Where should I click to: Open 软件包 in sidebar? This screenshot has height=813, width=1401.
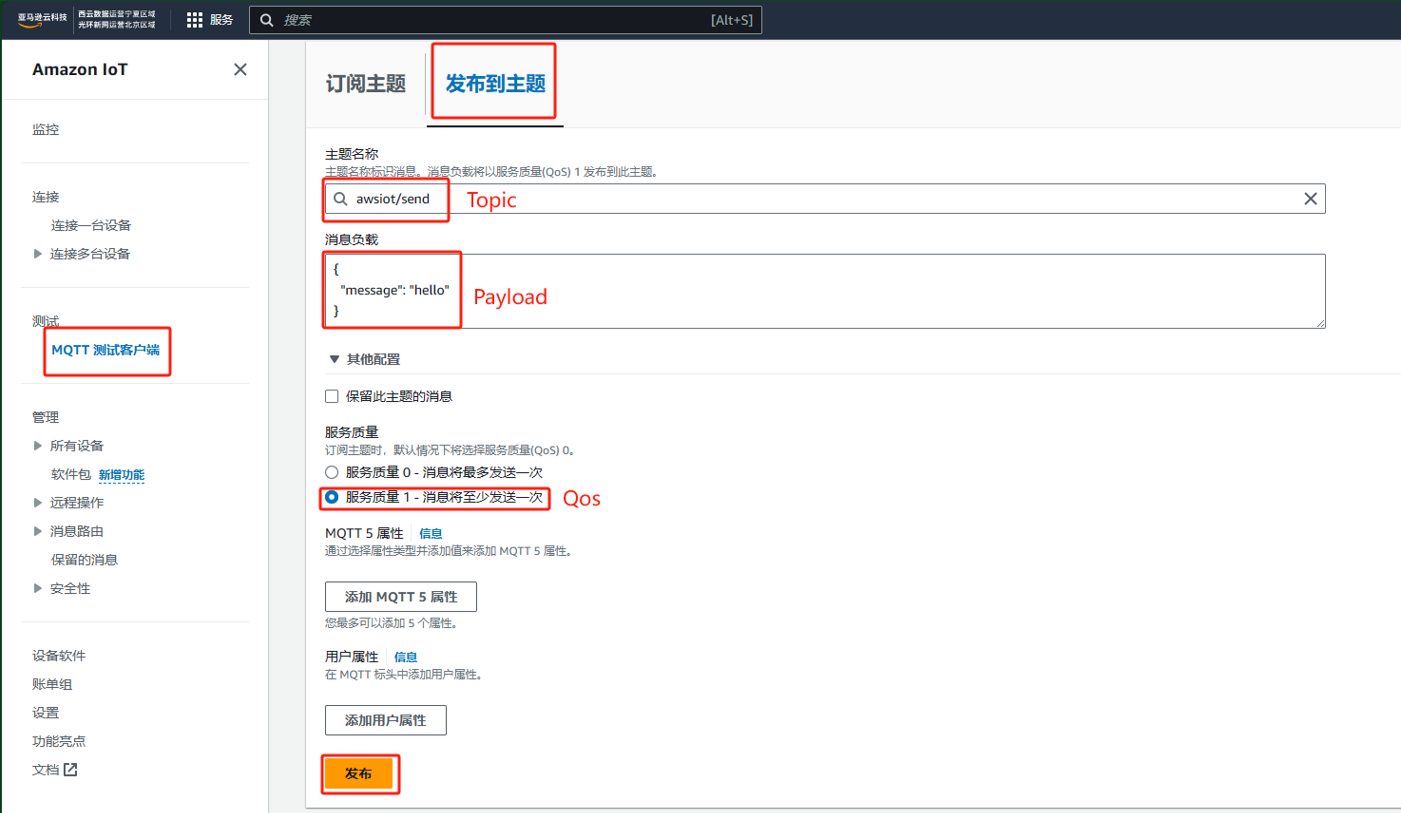(71, 474)
